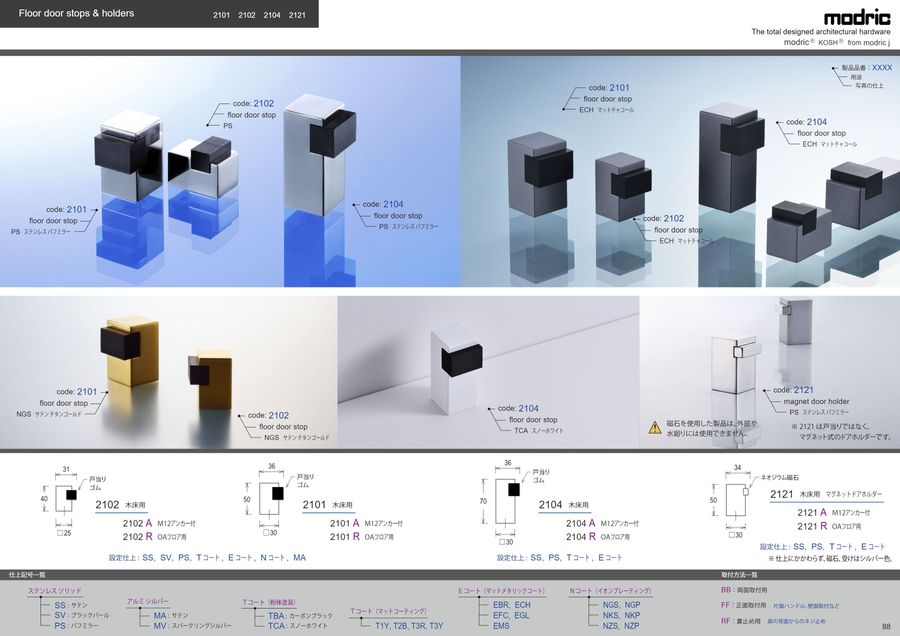Click the 'Eコート' metallic coat heading
This screenshot has height=636, width=900.
tap(501, 591)
